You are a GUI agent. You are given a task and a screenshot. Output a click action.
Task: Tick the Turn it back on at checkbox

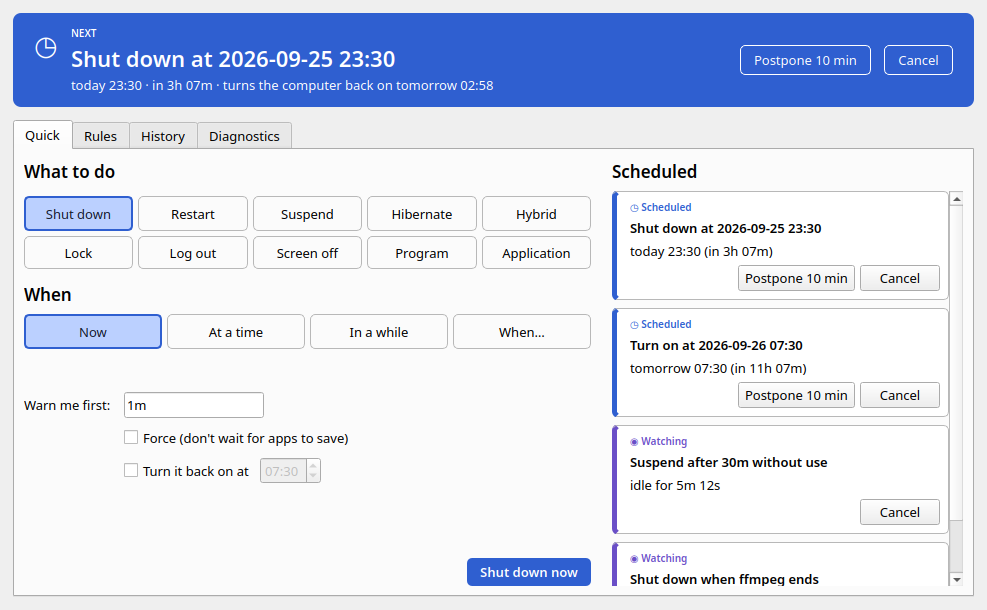pyautogui.click(x=131, y=470)
